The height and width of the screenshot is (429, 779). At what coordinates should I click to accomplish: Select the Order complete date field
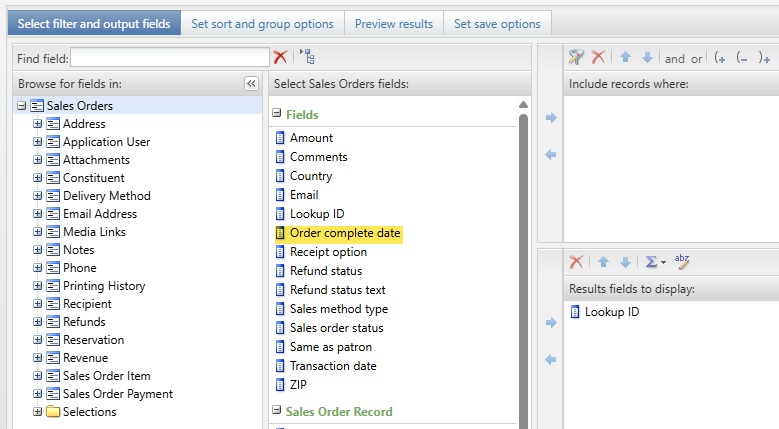pos(345,233)
